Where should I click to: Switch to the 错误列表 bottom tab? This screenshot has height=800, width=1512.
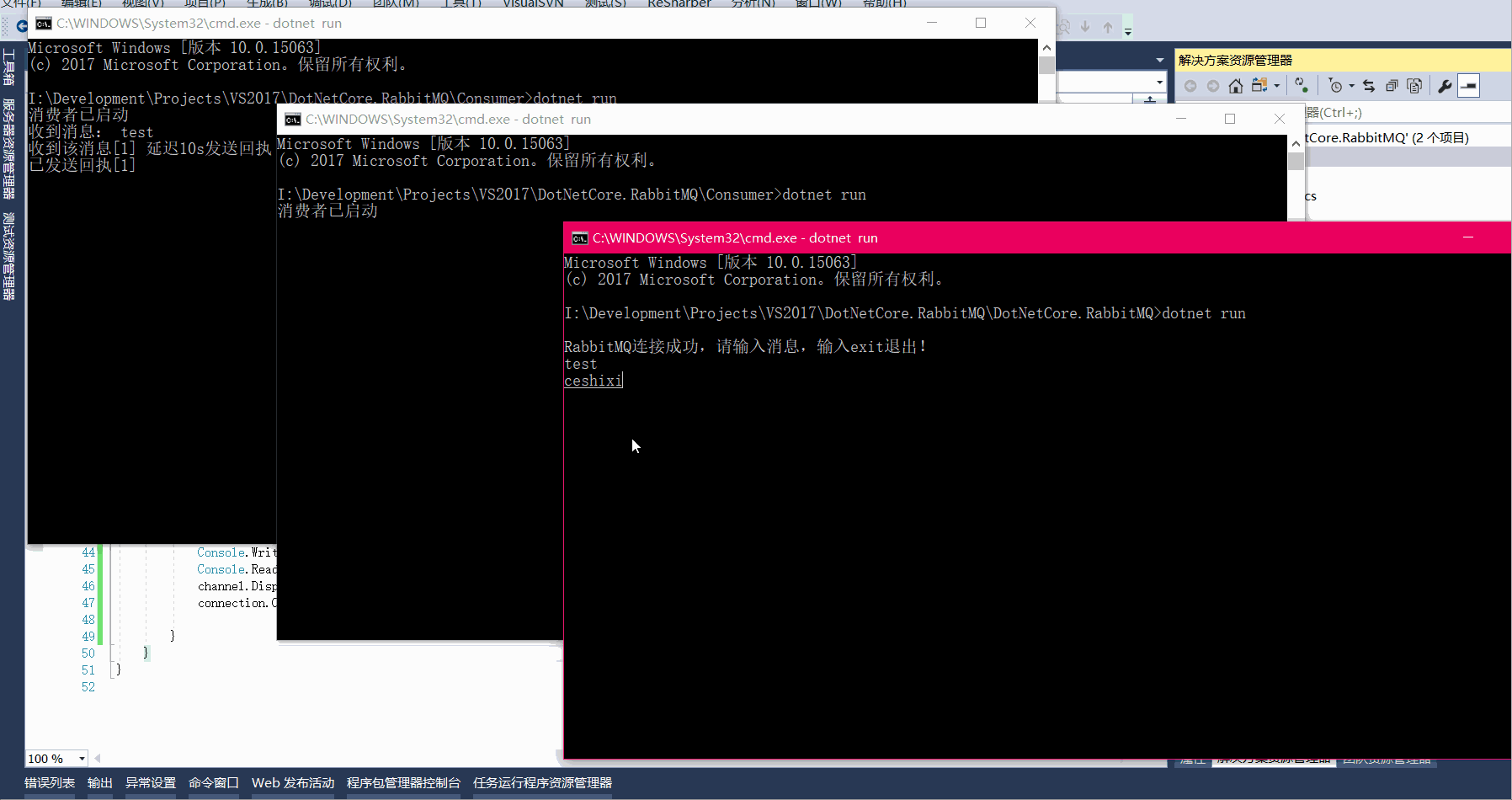[50, 783]
